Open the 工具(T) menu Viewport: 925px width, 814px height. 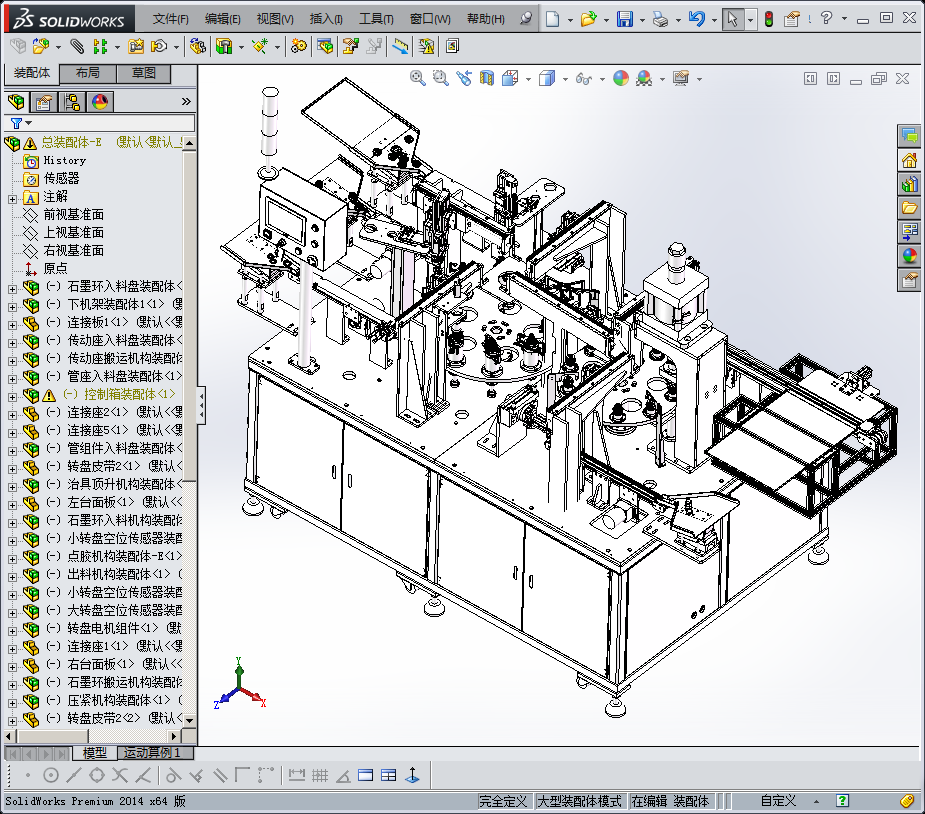tap(376, 19)
